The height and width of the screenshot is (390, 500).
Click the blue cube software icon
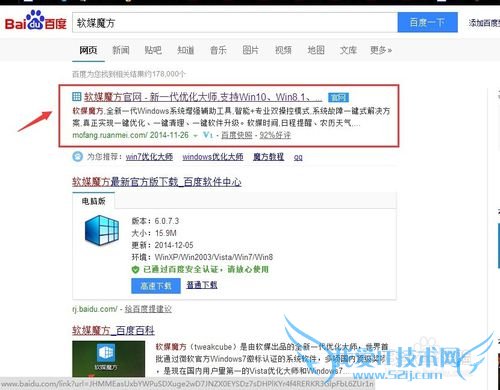pos(102,230)
